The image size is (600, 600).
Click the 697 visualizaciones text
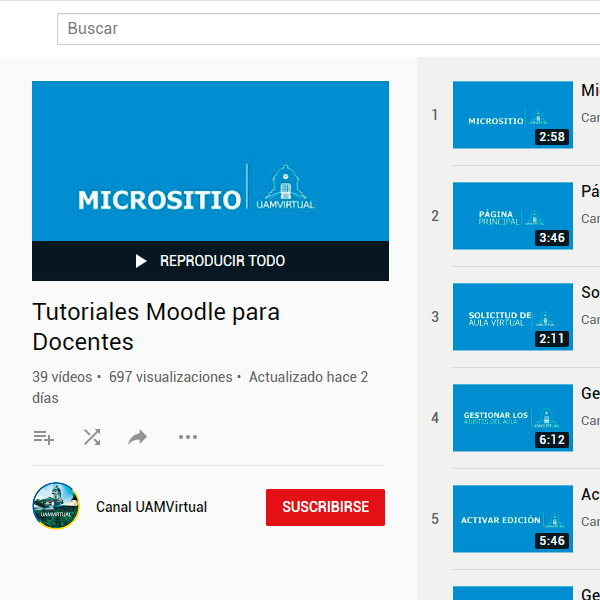(171, 377)
